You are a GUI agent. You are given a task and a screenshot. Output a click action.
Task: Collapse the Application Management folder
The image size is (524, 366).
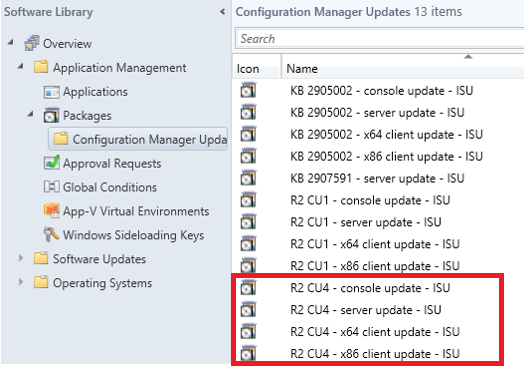21,66
